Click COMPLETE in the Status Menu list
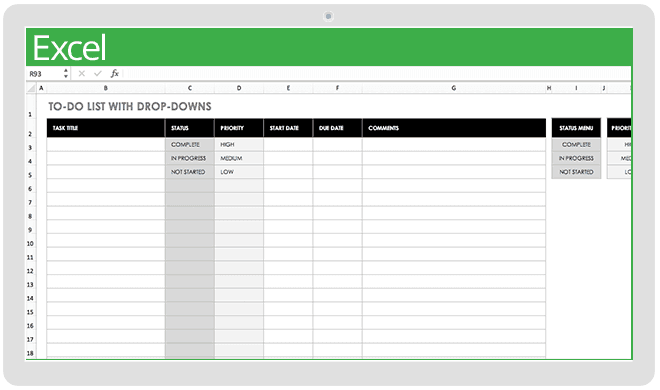Image resolution: width=660 pixels, height=390 pixels. (576, 144)
